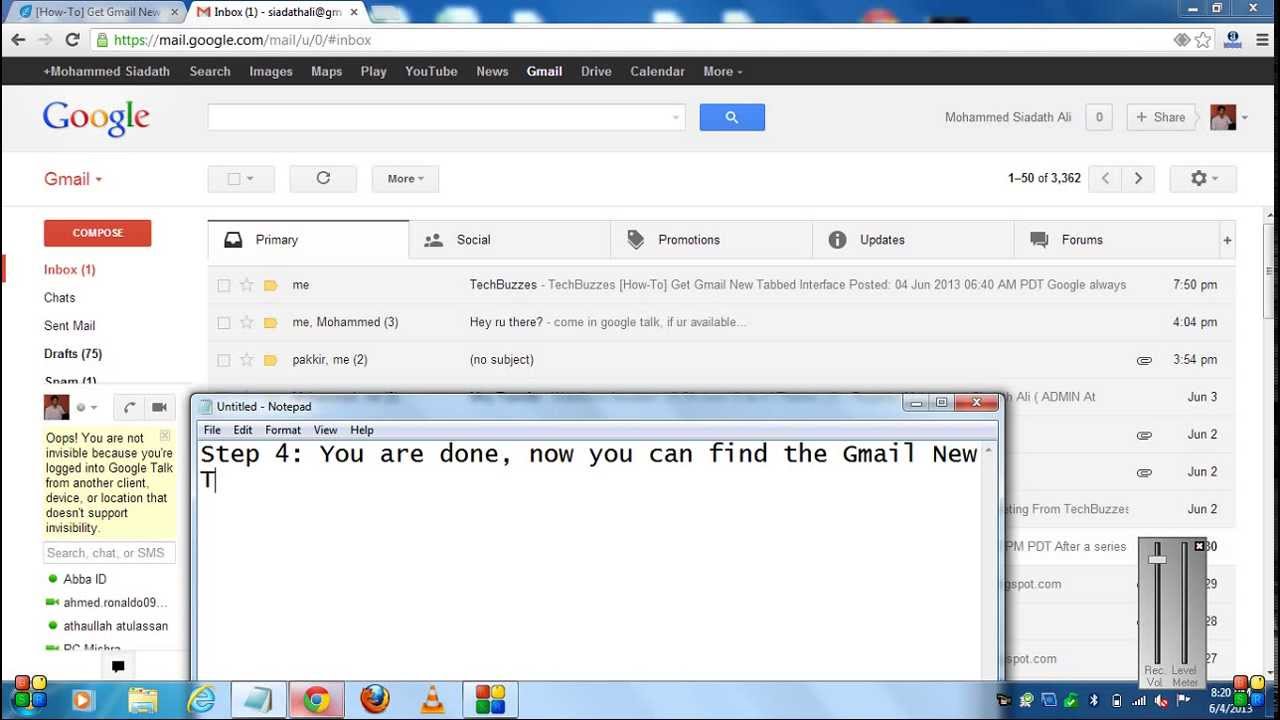The height and width of the screenshot is (720, 1280).
Task: Switch to the Forums tab
Action: (x=1115, y=240)
